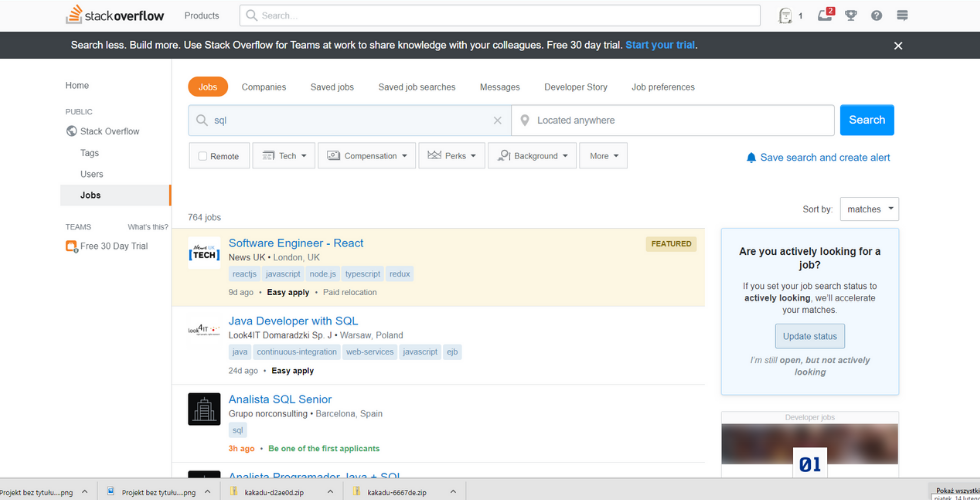Open Analista SQL Senior job

click(x=280, y=399)
